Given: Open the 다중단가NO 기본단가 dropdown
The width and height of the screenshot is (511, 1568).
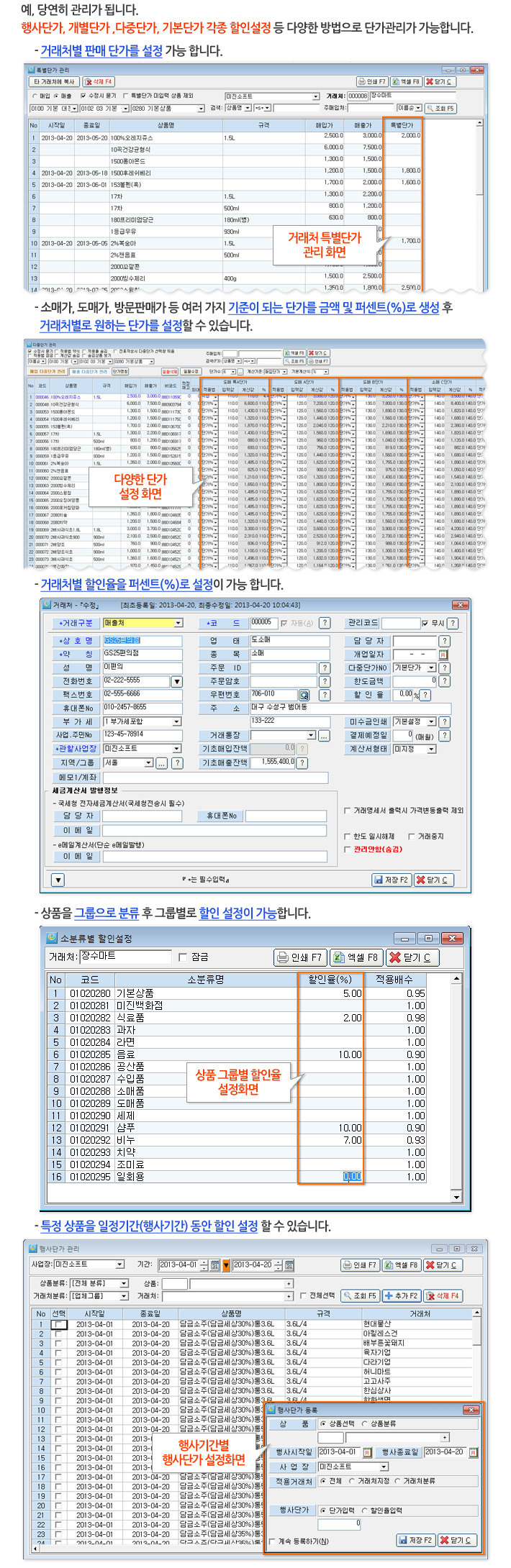Looking at the screenshot, I should pyautogui.click(x=433, y=668).
